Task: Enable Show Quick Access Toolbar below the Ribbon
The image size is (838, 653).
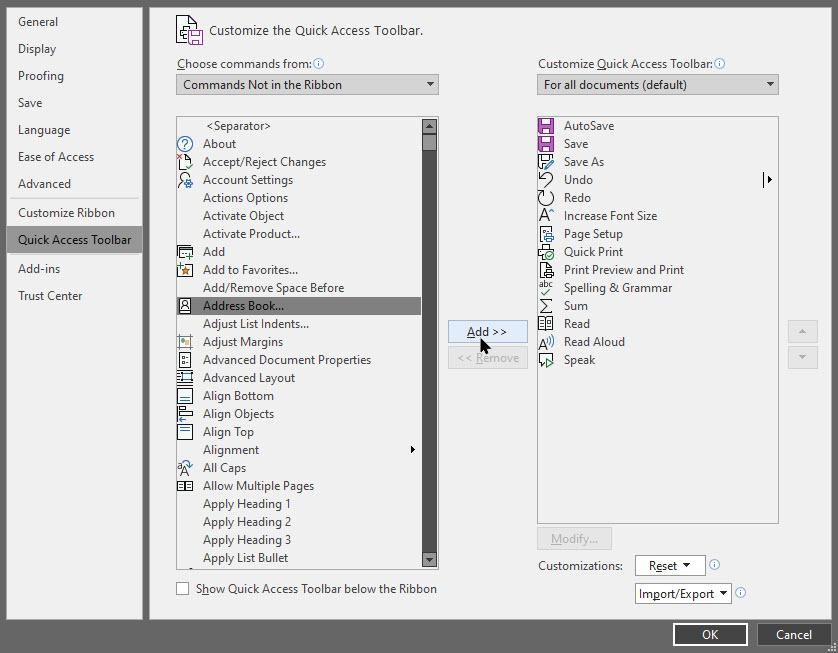Action: 183,589
